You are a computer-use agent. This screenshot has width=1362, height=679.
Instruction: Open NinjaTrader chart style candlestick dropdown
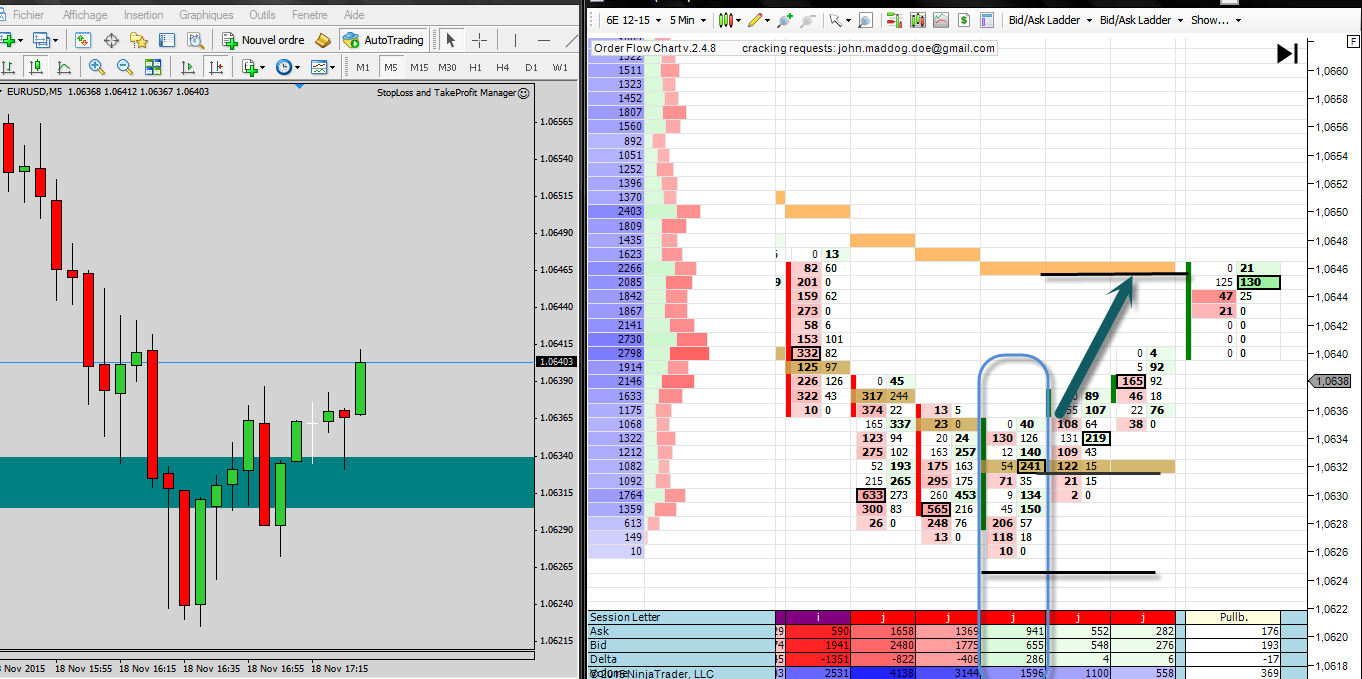pos(729,19)
